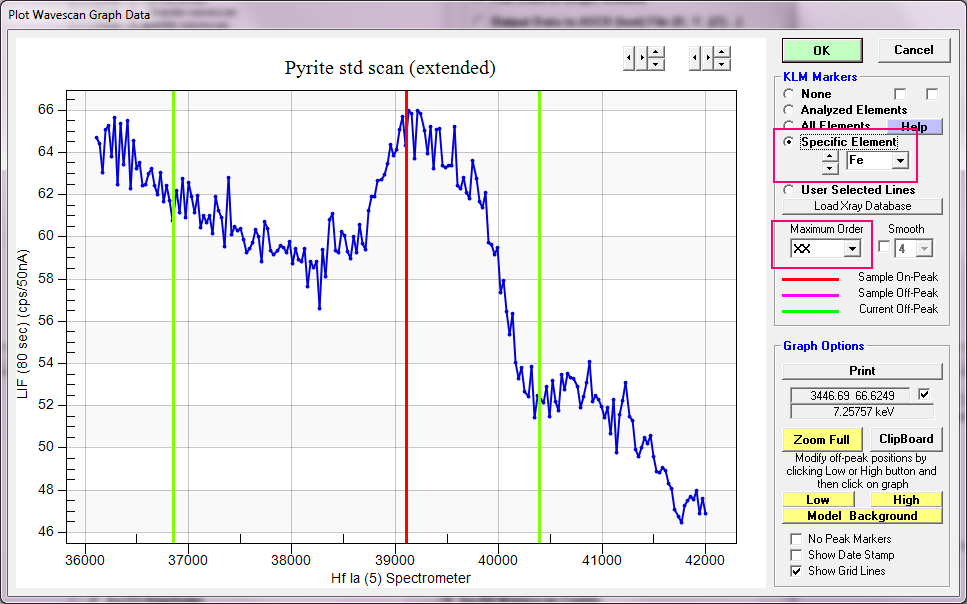Expand the Maximum Order dropdown
The image size is (967, 604).
(x=852, y=249)
